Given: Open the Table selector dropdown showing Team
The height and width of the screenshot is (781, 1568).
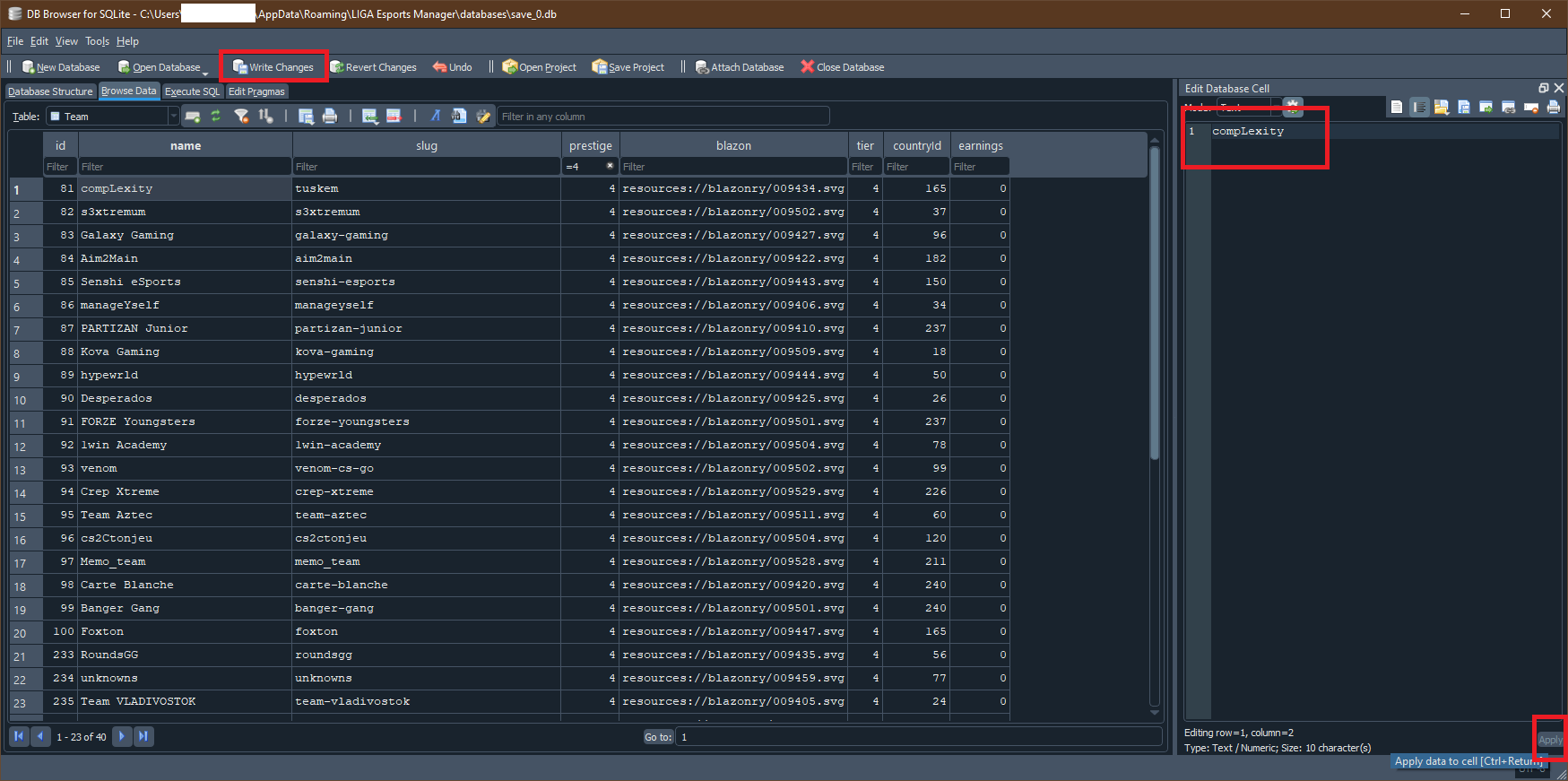Looking at the screenshot, I should point(112,117).
